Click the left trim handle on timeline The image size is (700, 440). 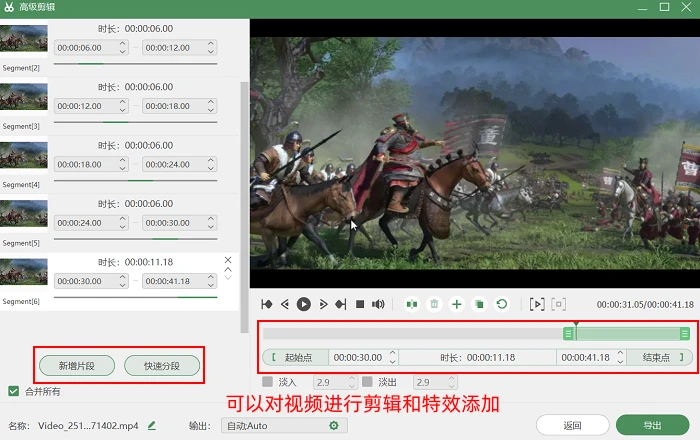coord(568,333)
